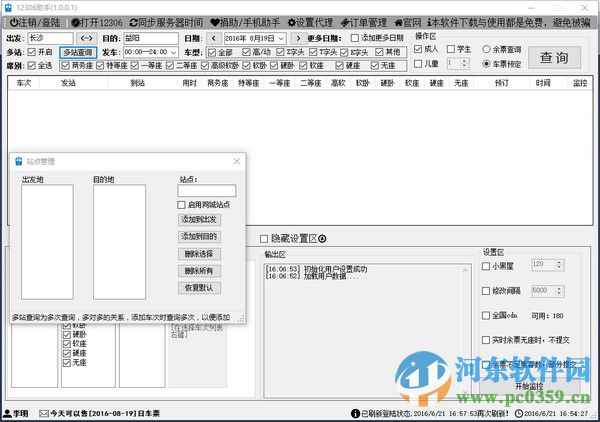Click the 出发 station input field

coord(50,38)
